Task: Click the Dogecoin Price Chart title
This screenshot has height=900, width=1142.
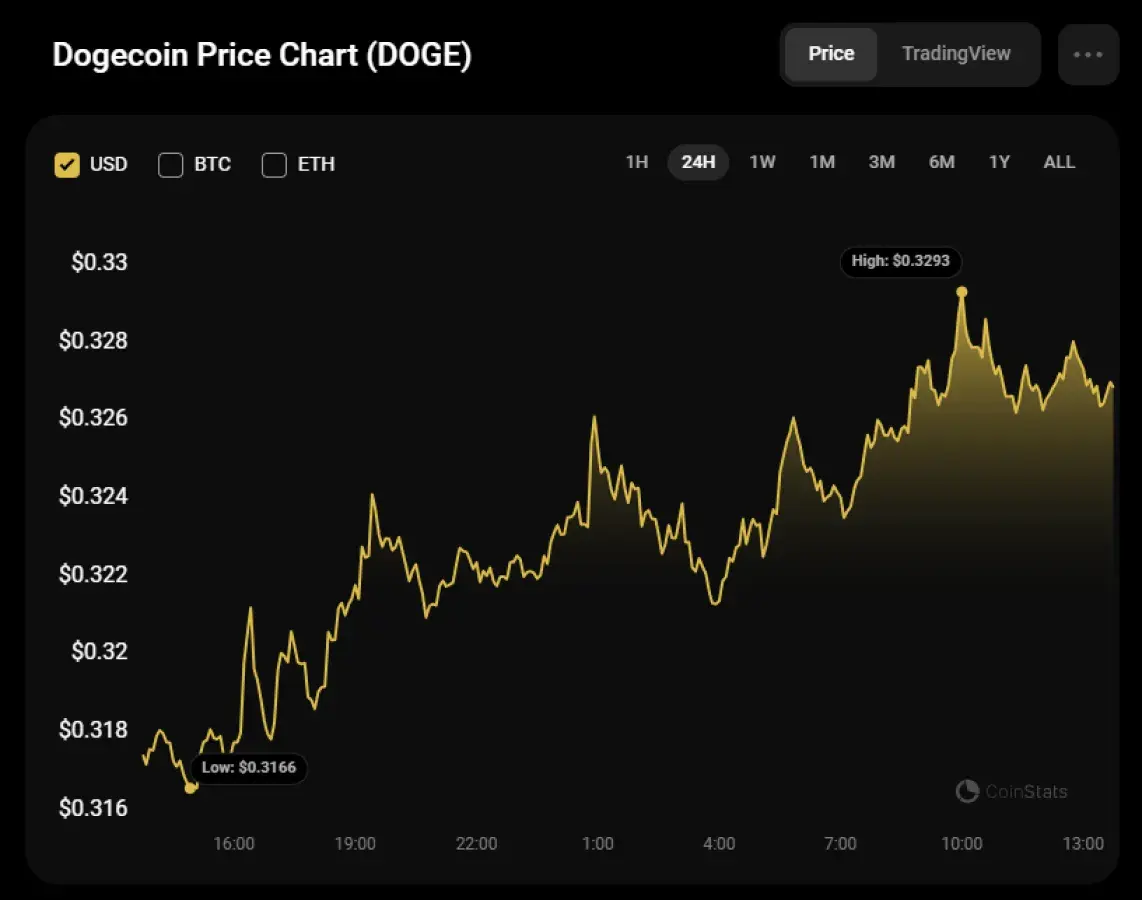Action: (x=262, y=55)
